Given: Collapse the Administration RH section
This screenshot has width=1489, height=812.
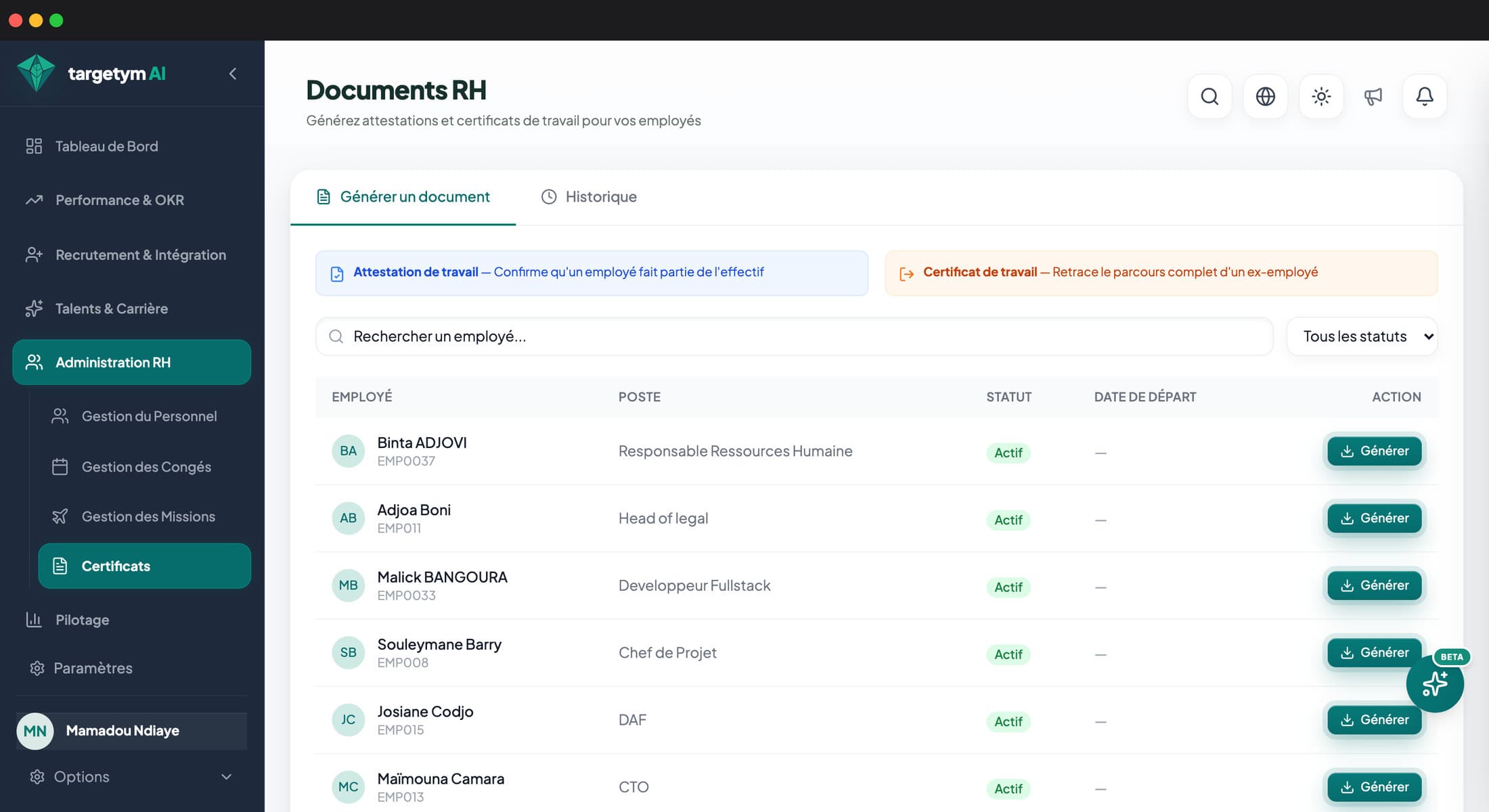Looking at the screenshot, I should 131,362.
